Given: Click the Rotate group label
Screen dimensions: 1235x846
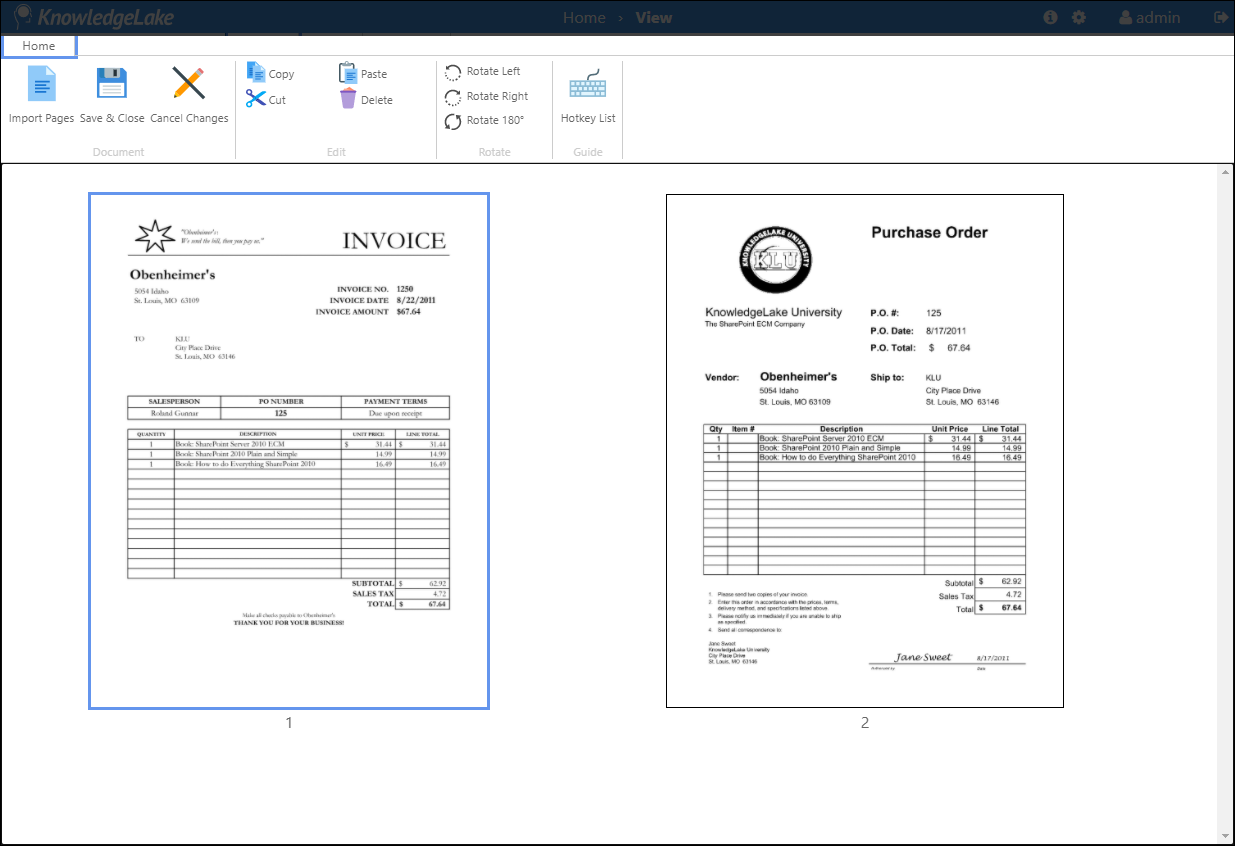Looking at the screenshot, I should (494, 152).
